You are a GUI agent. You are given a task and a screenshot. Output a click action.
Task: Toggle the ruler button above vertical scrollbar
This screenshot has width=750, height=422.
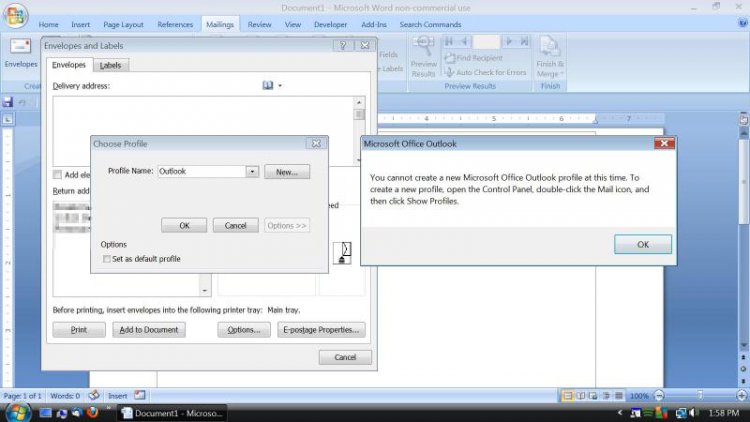(743, 119)
